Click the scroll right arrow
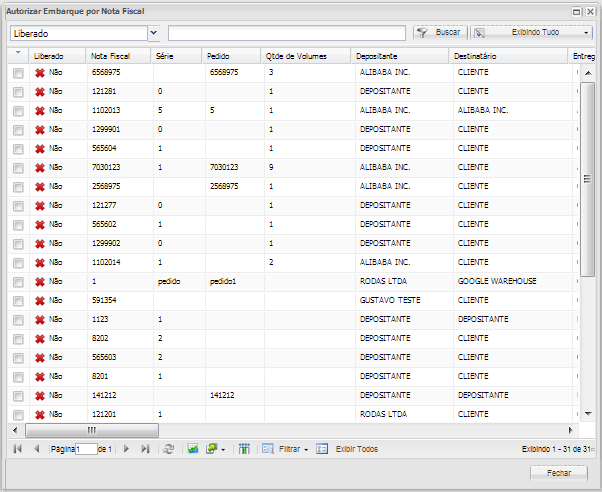Viewport: 602px width, 492px height. coord(571,430)
